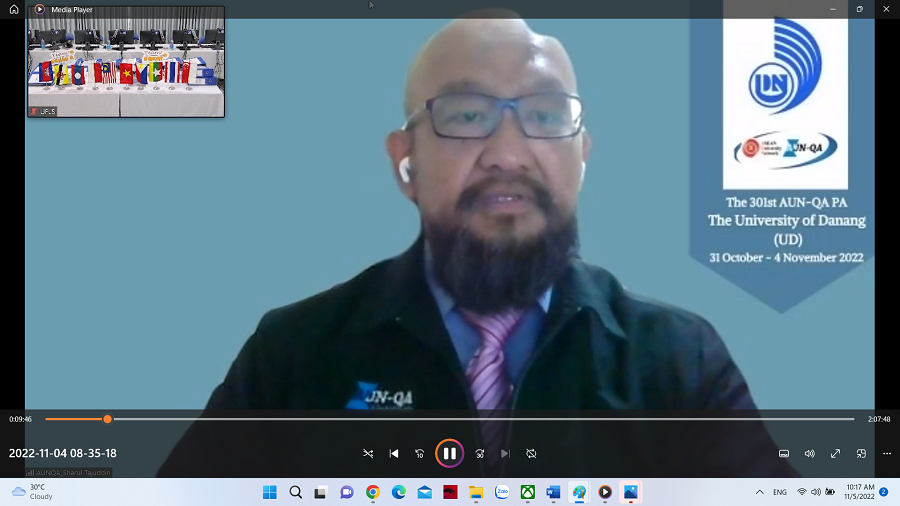
Task: Show hidden system tray icons
Action: click(759, 492)
